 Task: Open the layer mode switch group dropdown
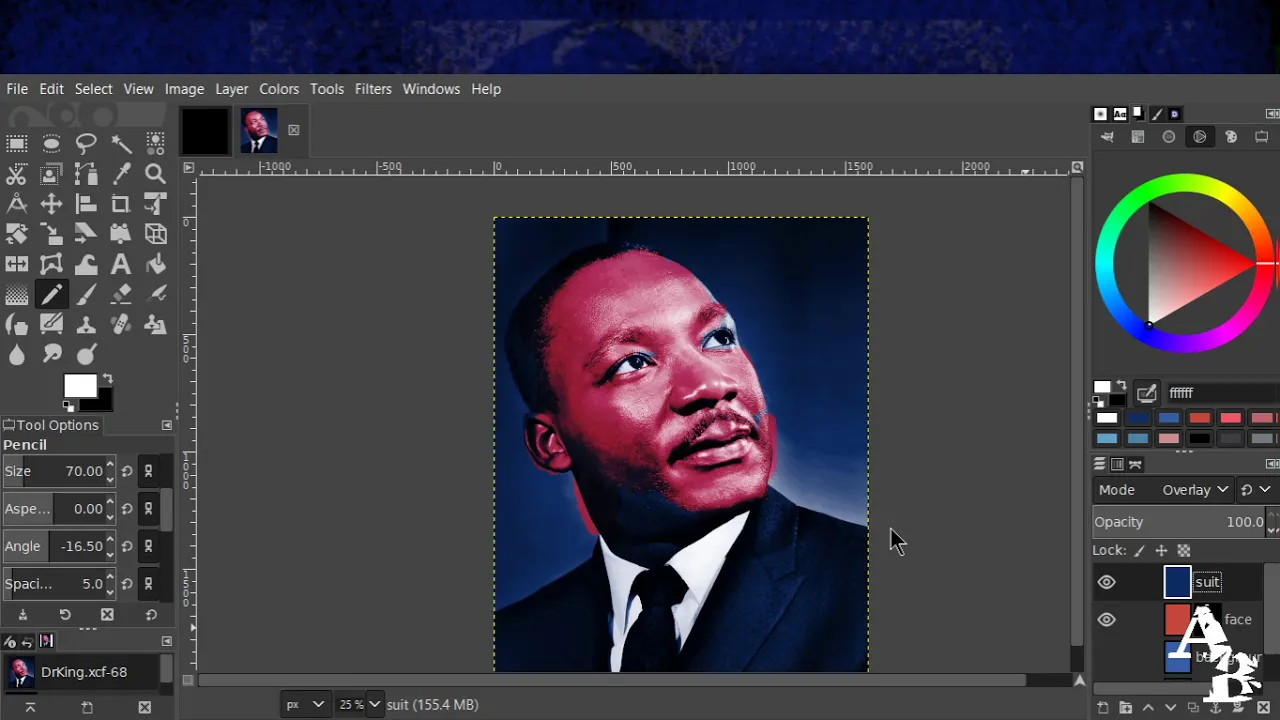(x=1255, y=490)
